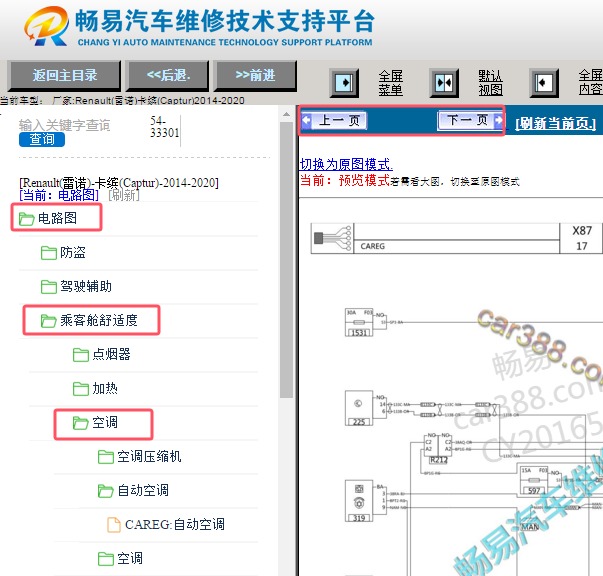Select 默认视图 layout option
The height and width of the screenshot is (576, 603).
tap(490, 83)
